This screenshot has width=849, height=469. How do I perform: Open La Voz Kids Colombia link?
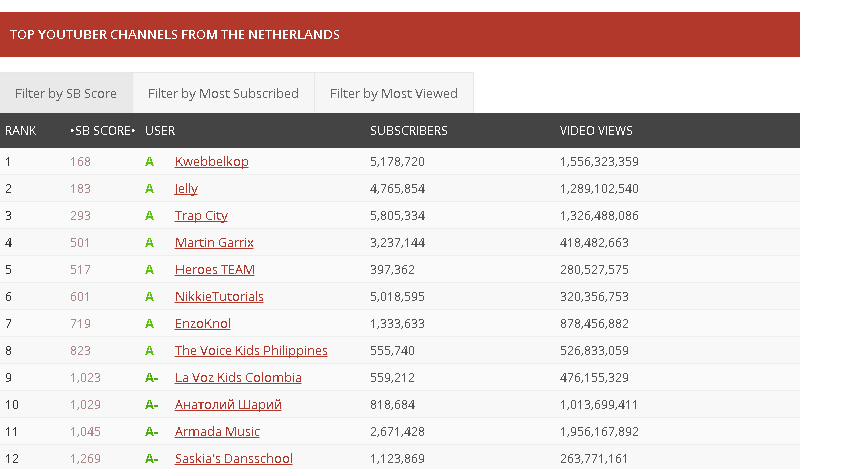coord(238,378)
